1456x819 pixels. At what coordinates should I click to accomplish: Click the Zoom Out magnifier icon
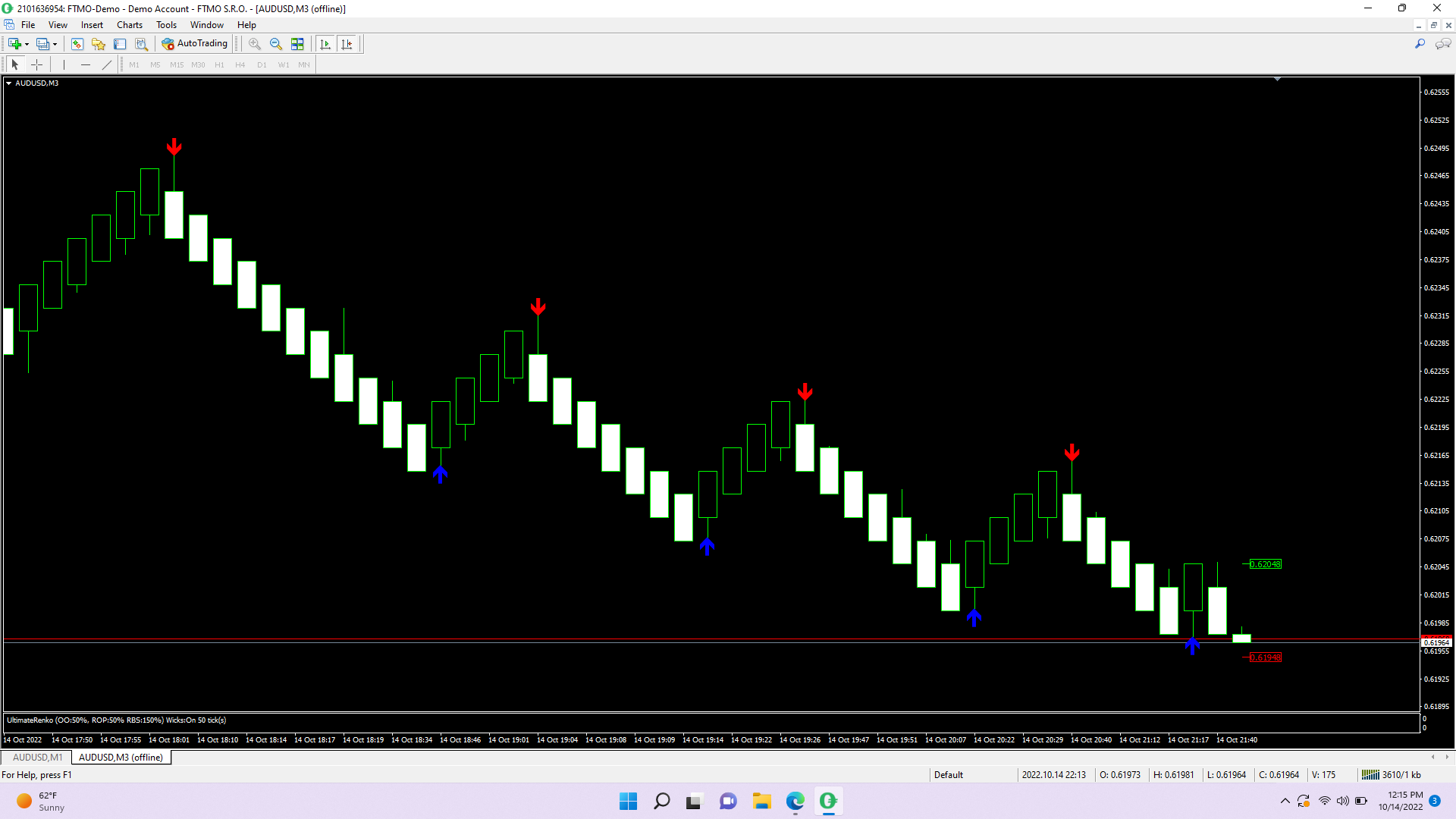276,44
